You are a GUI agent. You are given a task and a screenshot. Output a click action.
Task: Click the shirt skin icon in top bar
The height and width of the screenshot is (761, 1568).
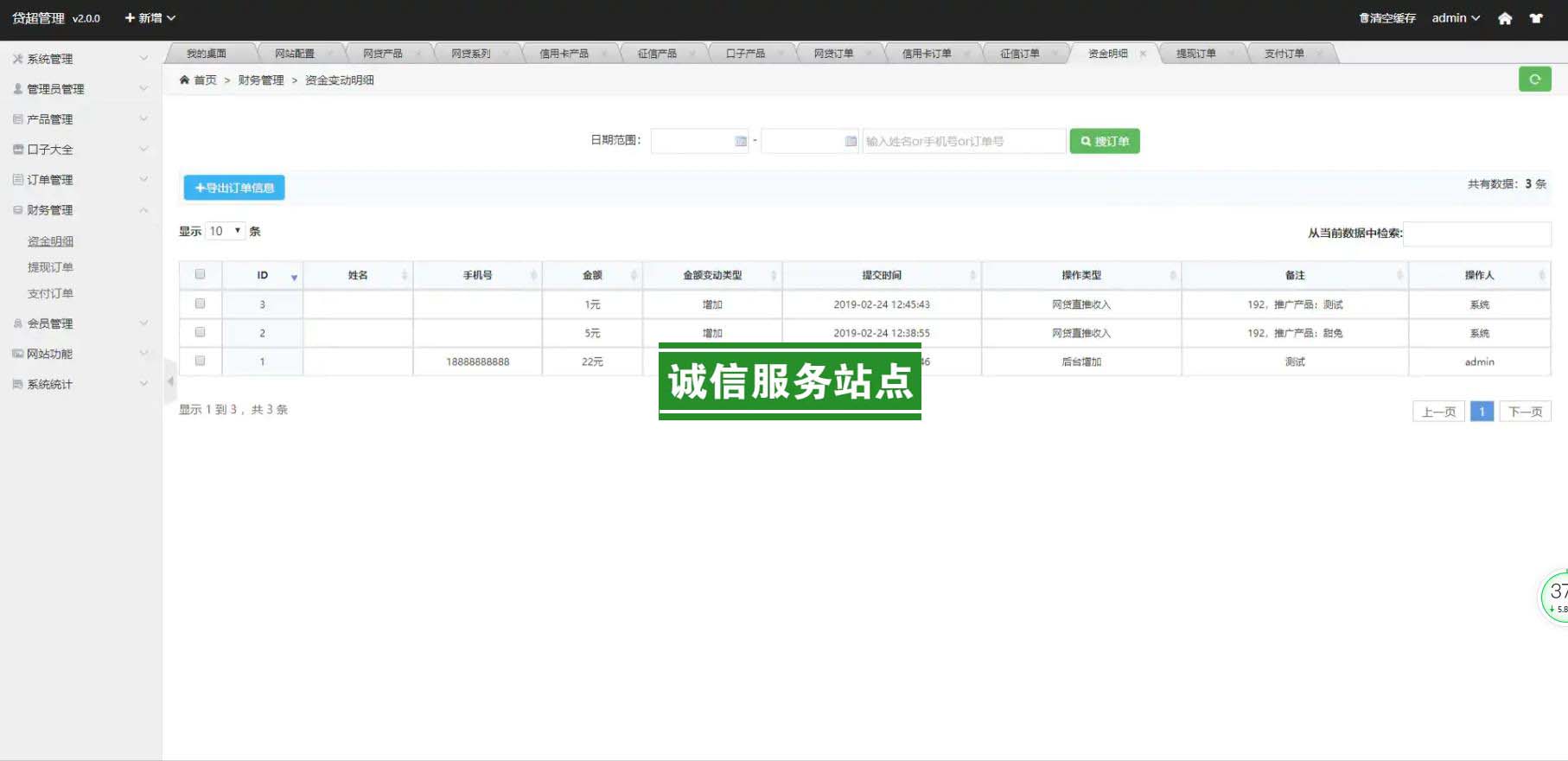(x=1536, y=18)
